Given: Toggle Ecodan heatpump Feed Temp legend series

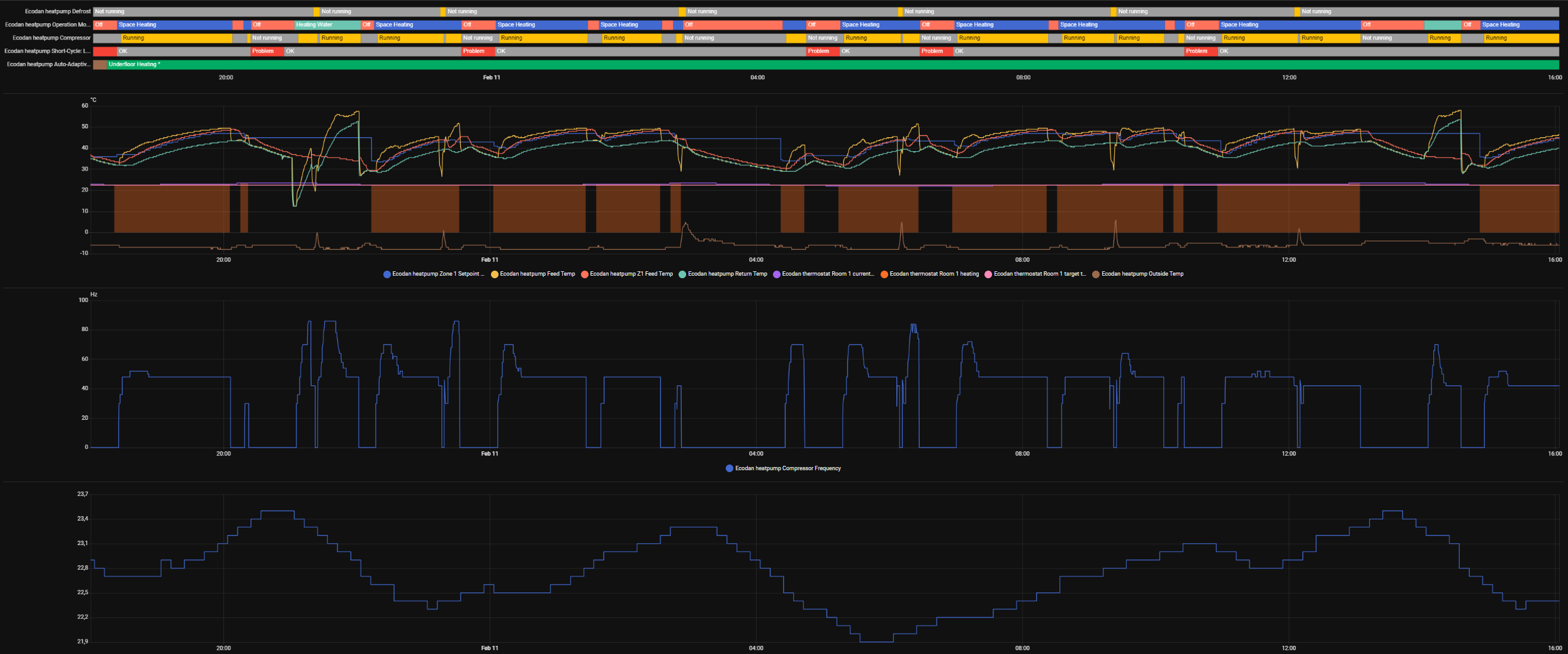Looking at the screenshot, I should click(x=537, y=274).
